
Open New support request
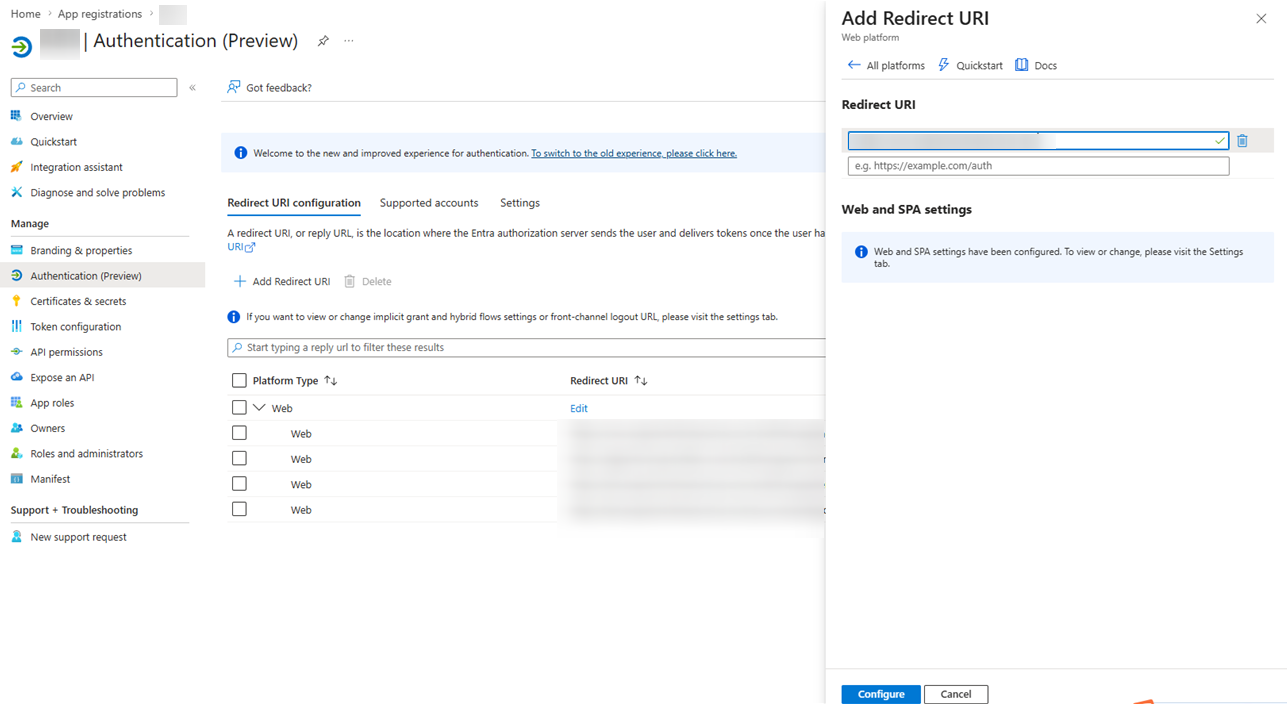coord(78,537)
